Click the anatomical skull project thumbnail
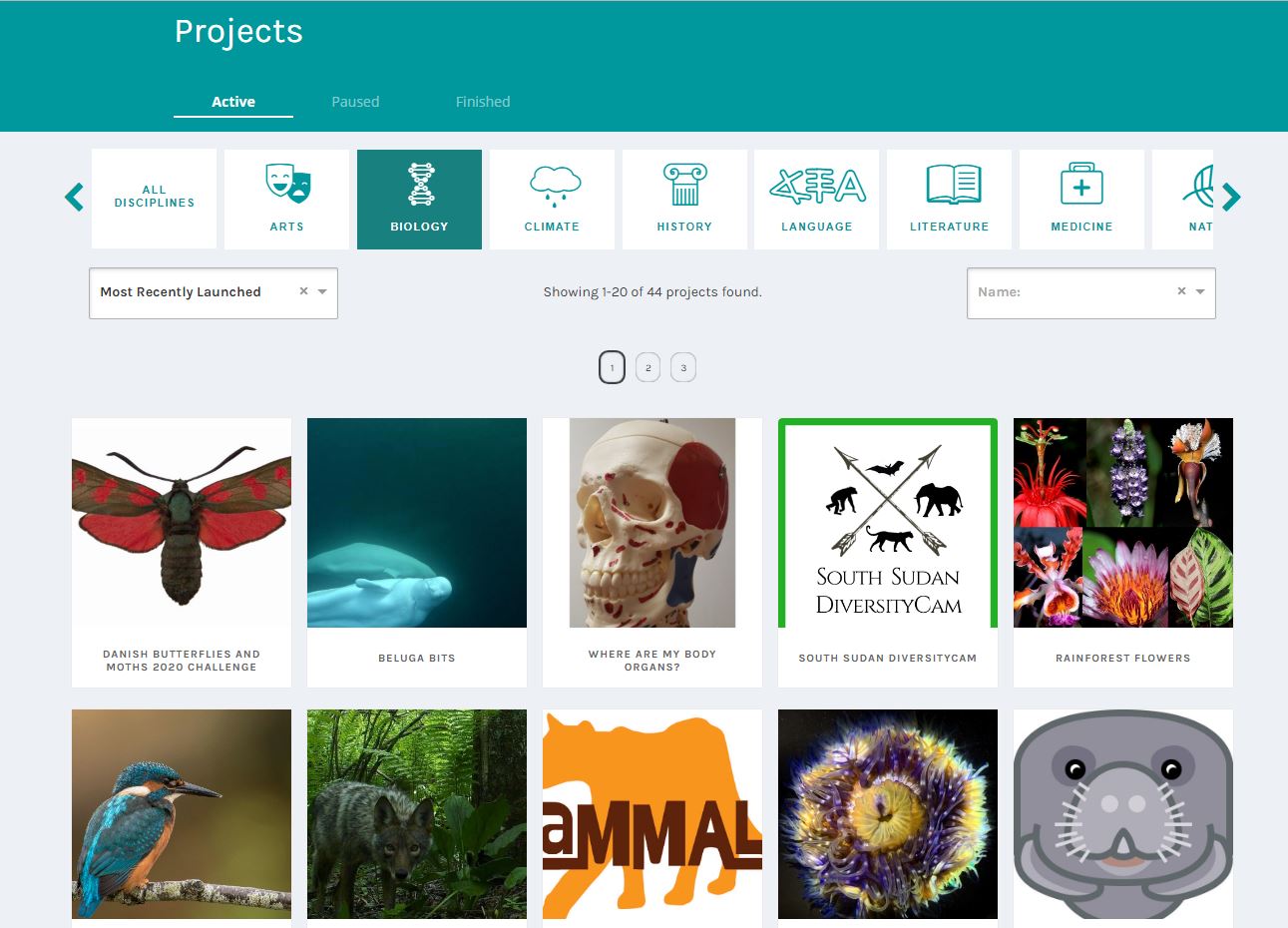1288x928 pixels. (x=652, y=523)
